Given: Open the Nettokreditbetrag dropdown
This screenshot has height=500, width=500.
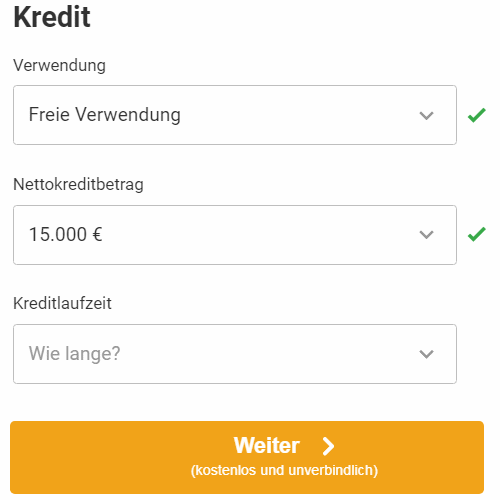Looking at the screenshot, I should 235,235.
